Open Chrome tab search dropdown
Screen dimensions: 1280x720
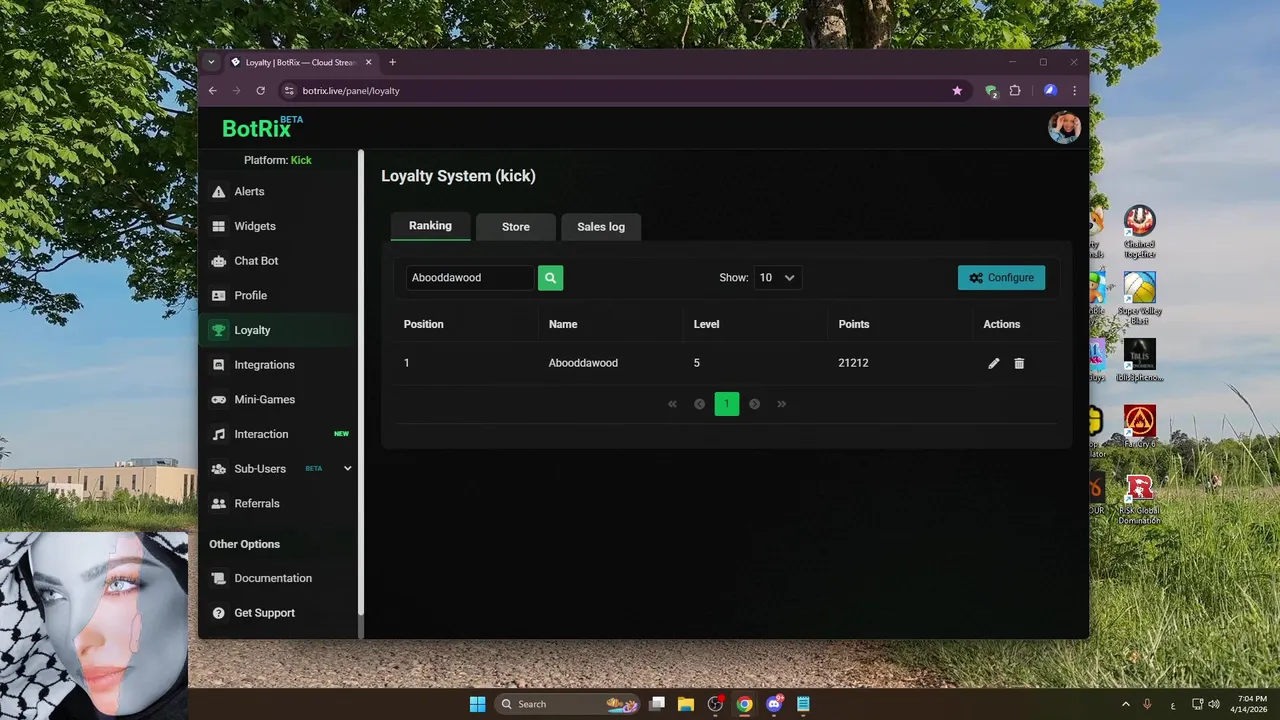211,62
